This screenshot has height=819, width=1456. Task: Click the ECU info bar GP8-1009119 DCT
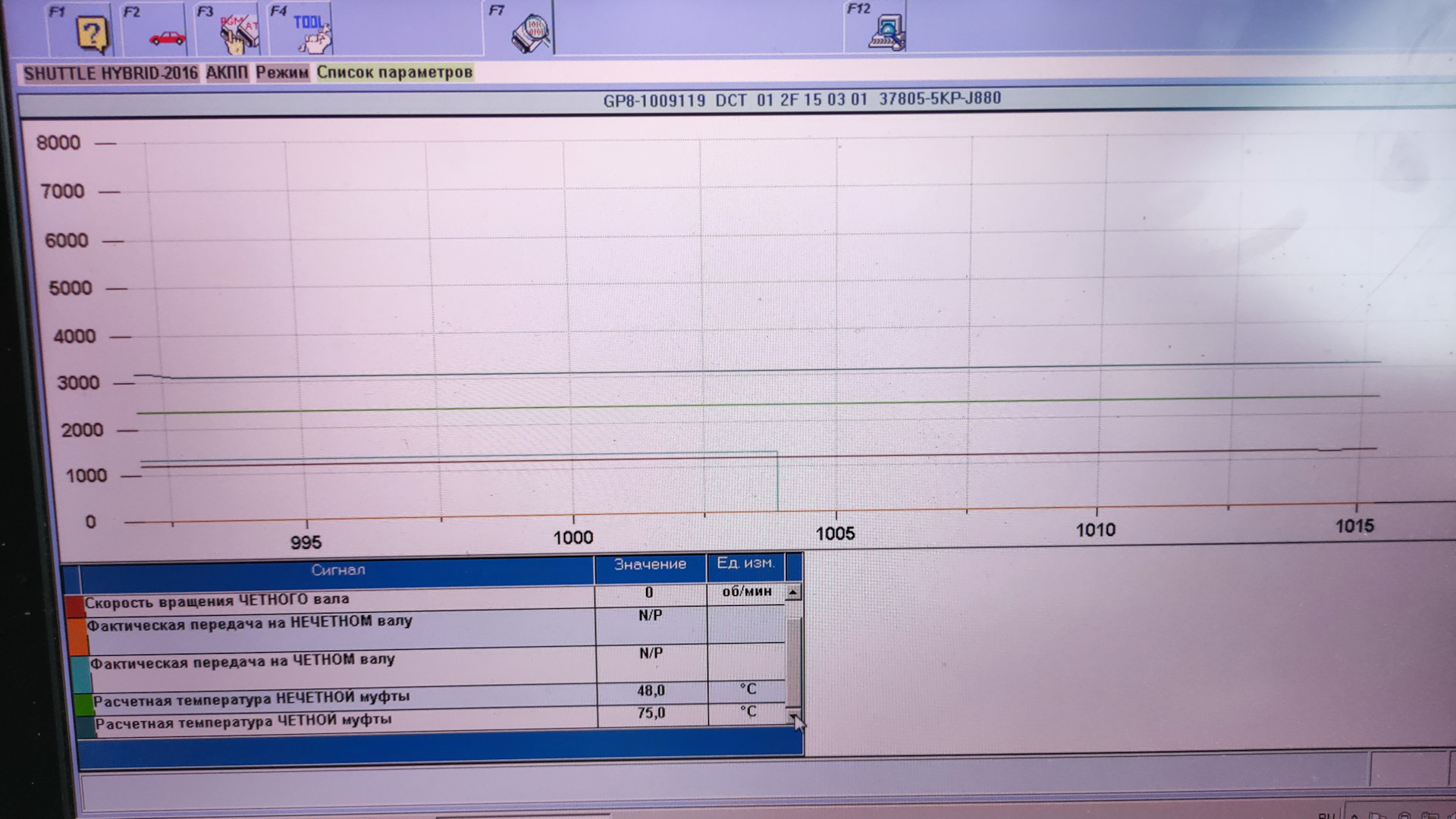coord(802,99)
